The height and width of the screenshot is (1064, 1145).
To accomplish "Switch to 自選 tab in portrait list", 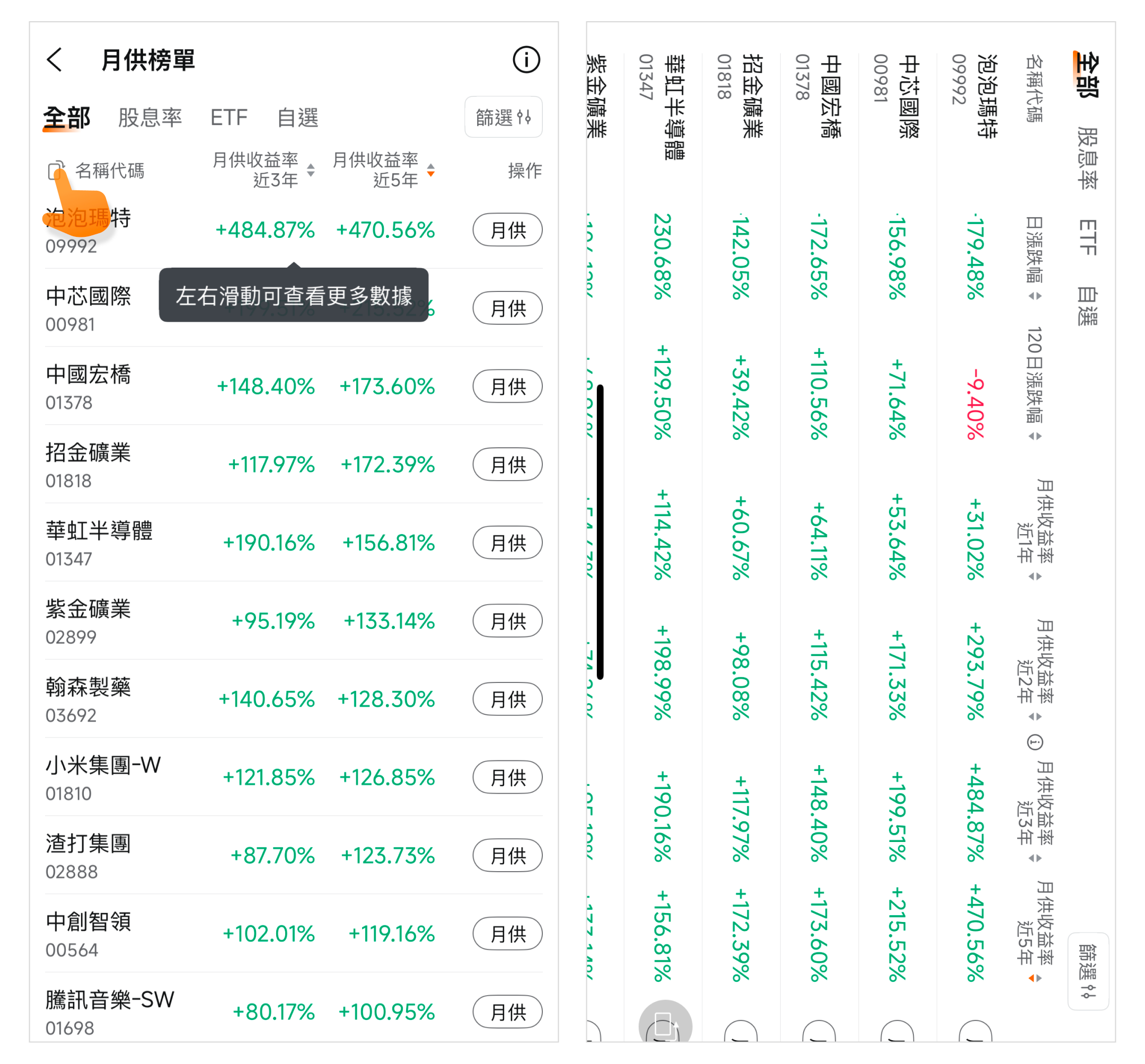I will click(x=297, y=118).
